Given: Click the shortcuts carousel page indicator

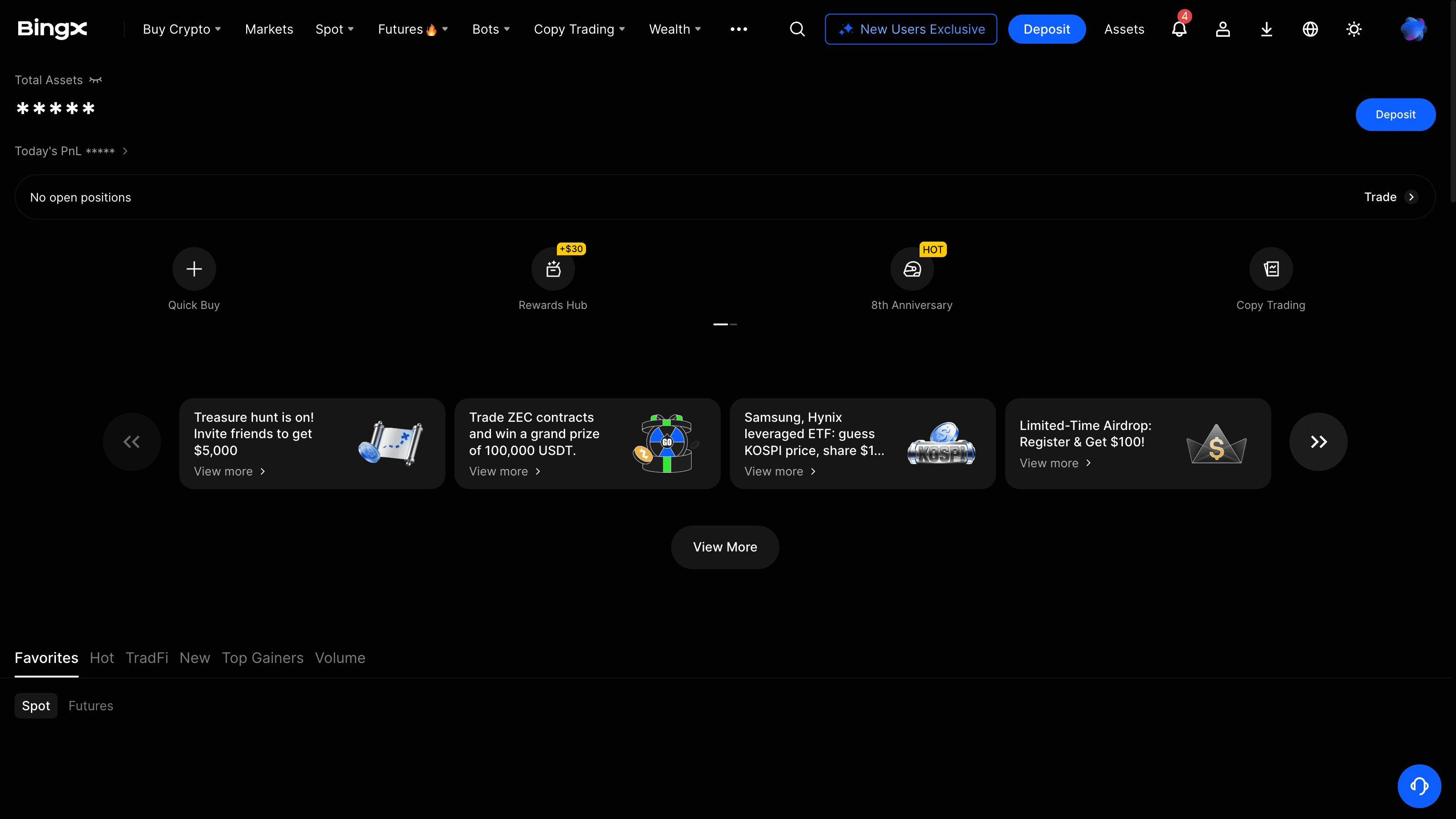Looking at the screenshot, I should point(725,324).
